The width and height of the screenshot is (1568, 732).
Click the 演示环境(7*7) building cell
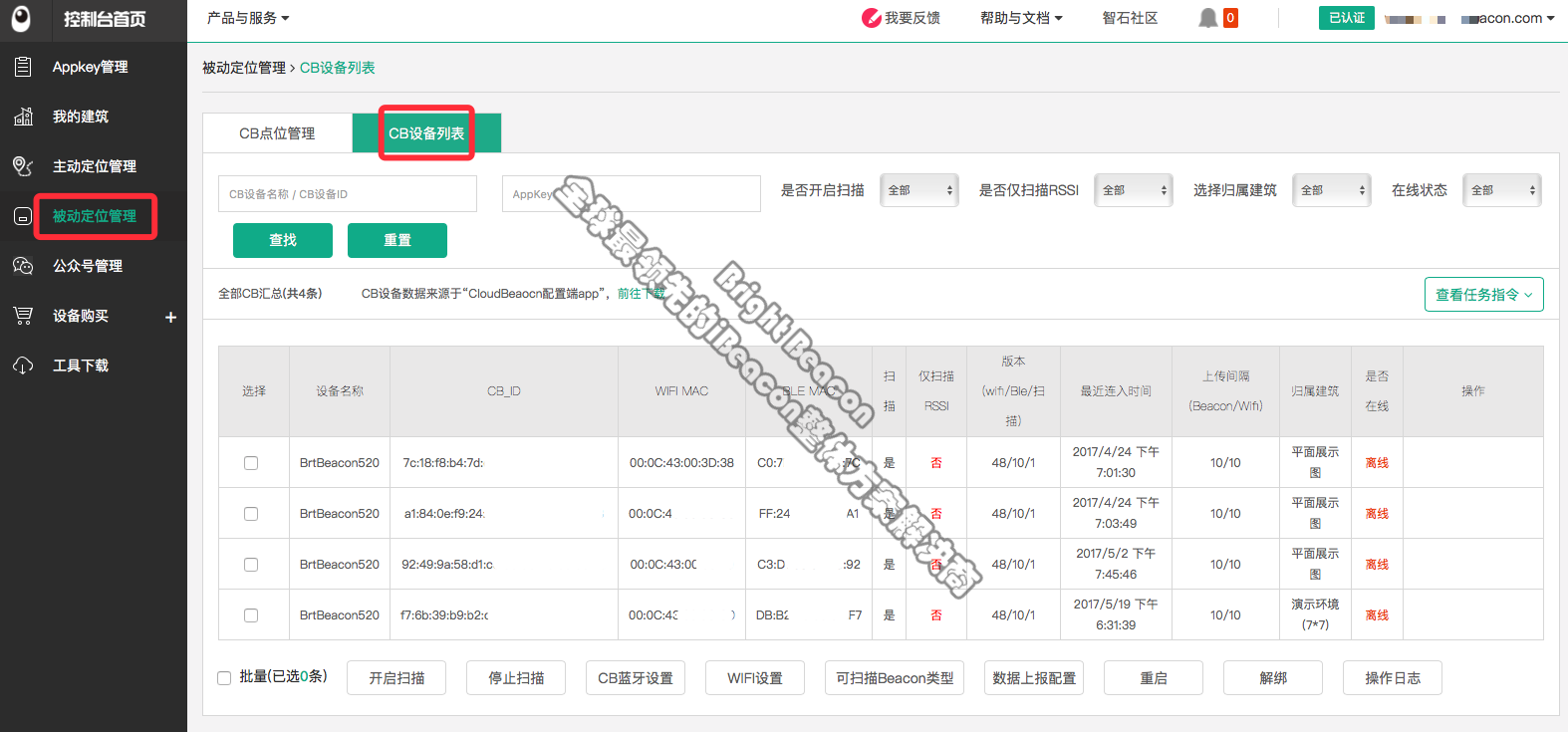click(1315, 614)
